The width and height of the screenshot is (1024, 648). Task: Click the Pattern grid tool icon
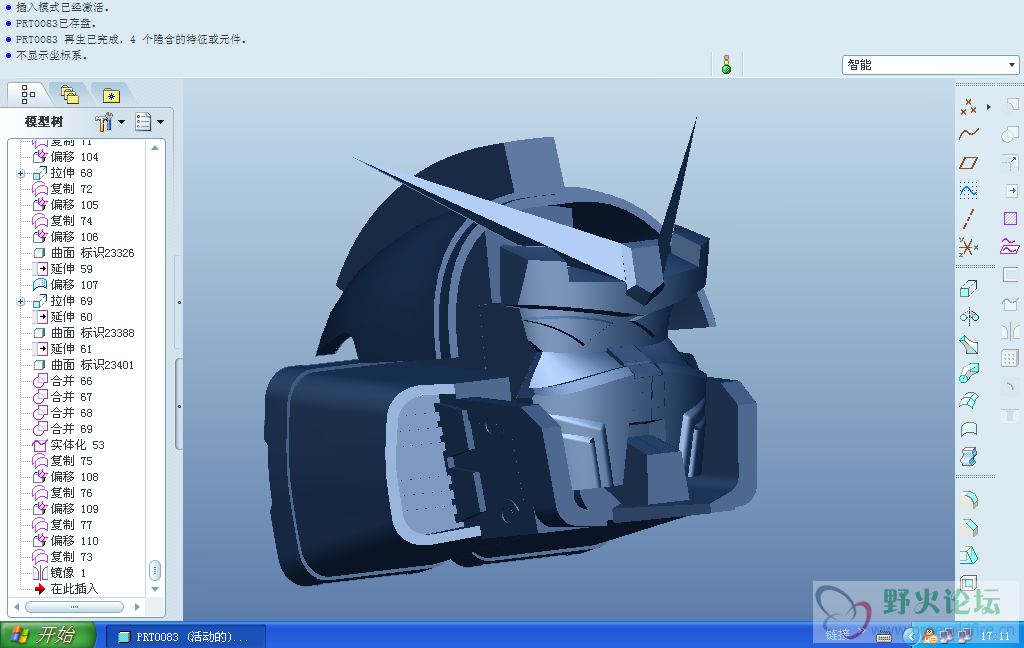pos(1010,358)
